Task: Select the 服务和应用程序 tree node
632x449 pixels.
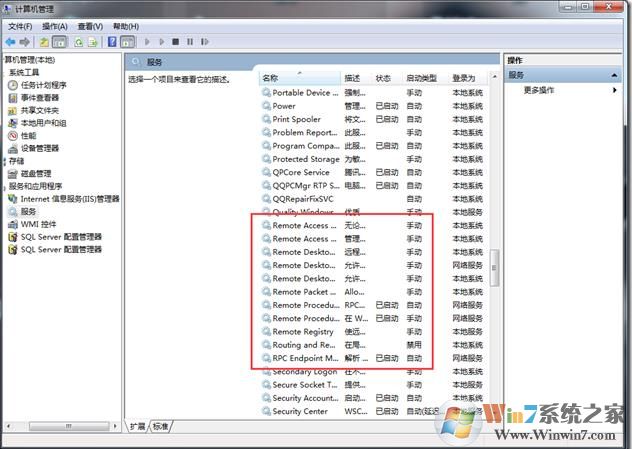Action: coord(35,186)
